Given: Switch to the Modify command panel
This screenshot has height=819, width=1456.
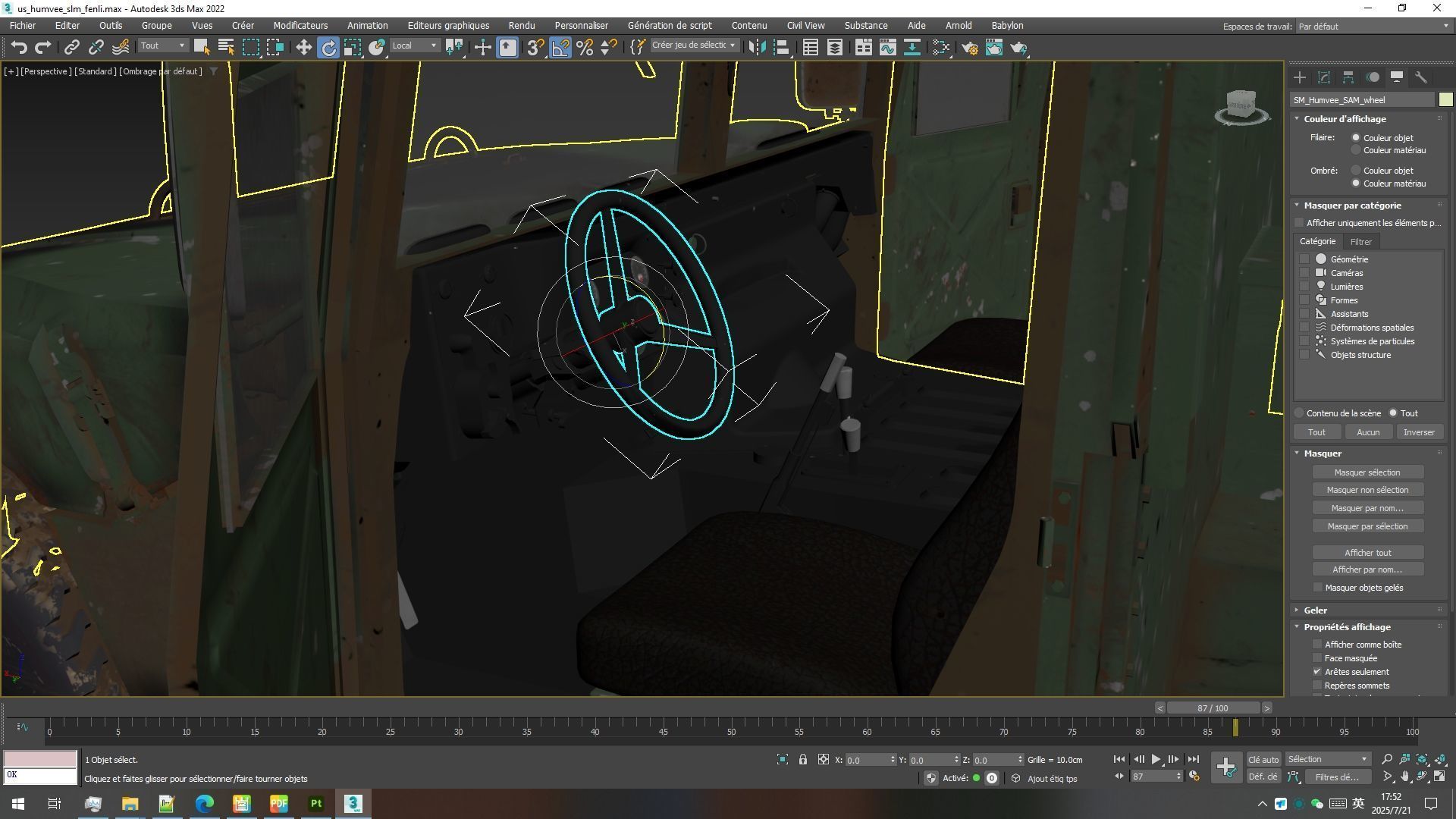Looking at the screenshot, I should [1324, 77].
